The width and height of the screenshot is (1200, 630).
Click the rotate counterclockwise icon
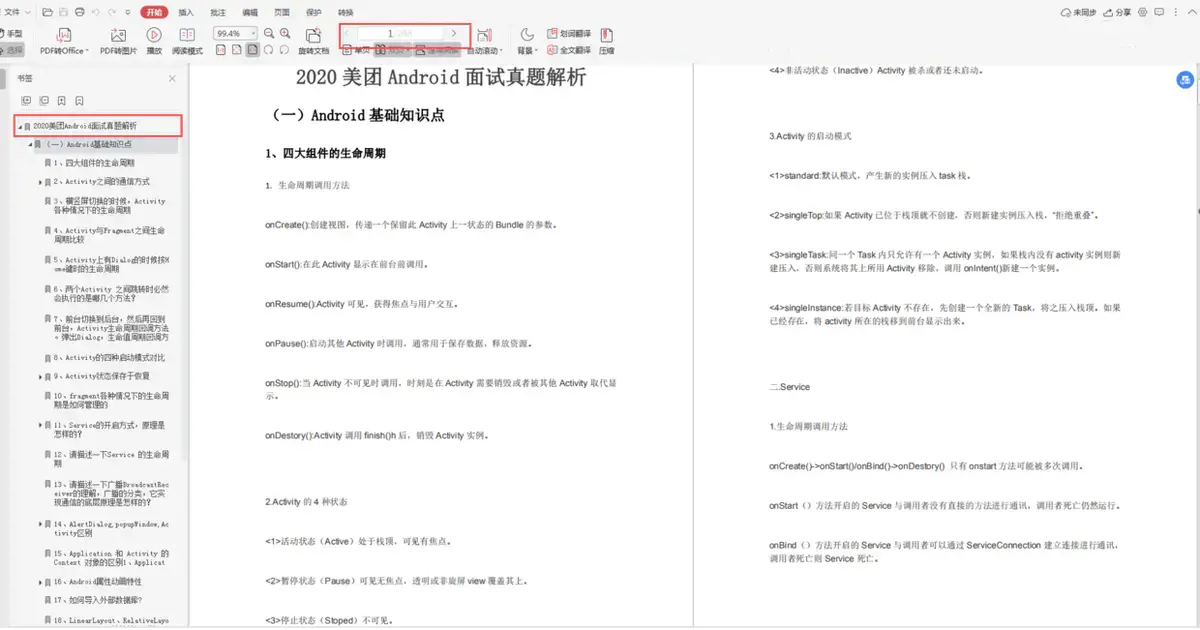pyautogui.click(x=284, y=50)
